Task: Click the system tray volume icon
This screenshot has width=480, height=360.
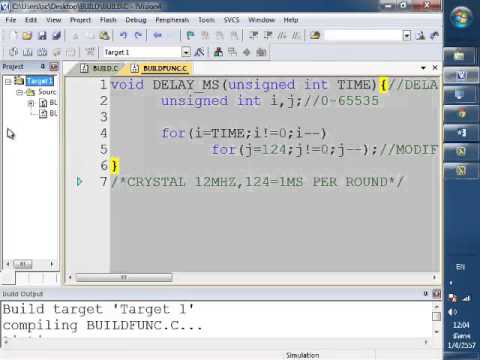Action: pos(452,312)
